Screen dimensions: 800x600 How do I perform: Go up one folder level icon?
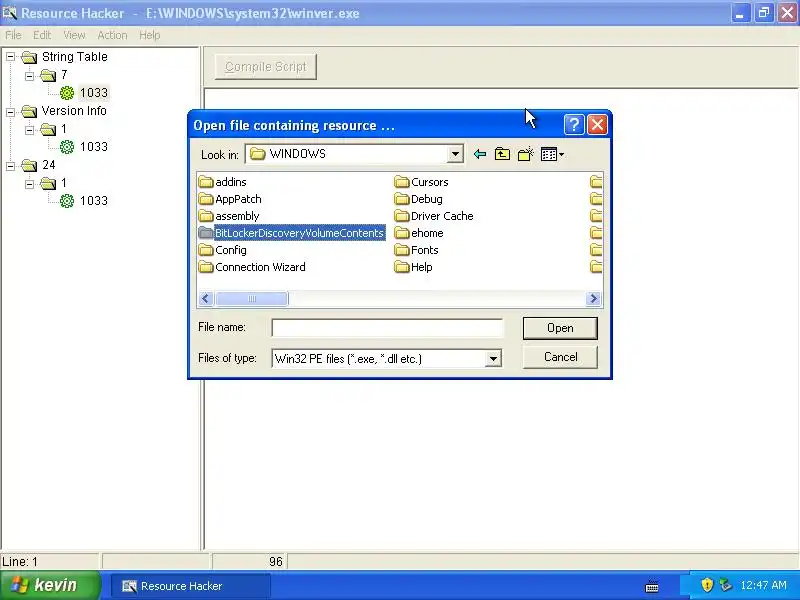click(502, 154)
